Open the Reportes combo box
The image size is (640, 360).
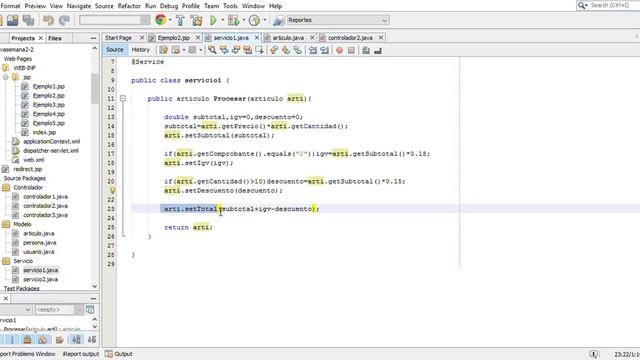(x=338, y=20)
